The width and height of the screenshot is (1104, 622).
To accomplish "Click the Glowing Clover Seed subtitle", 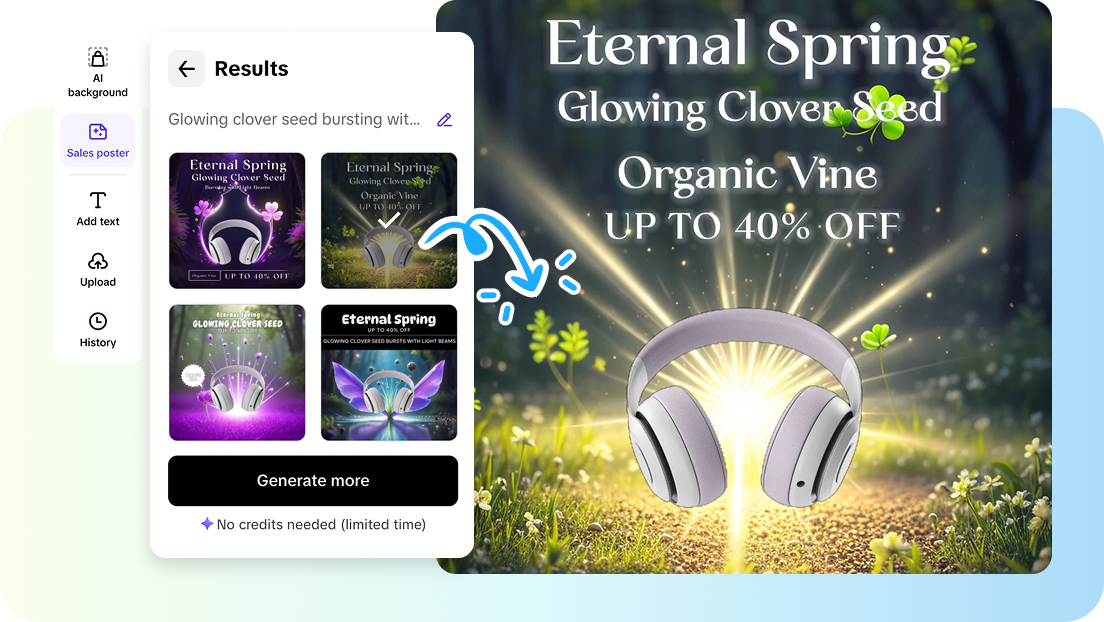I will tap(749, 108).
